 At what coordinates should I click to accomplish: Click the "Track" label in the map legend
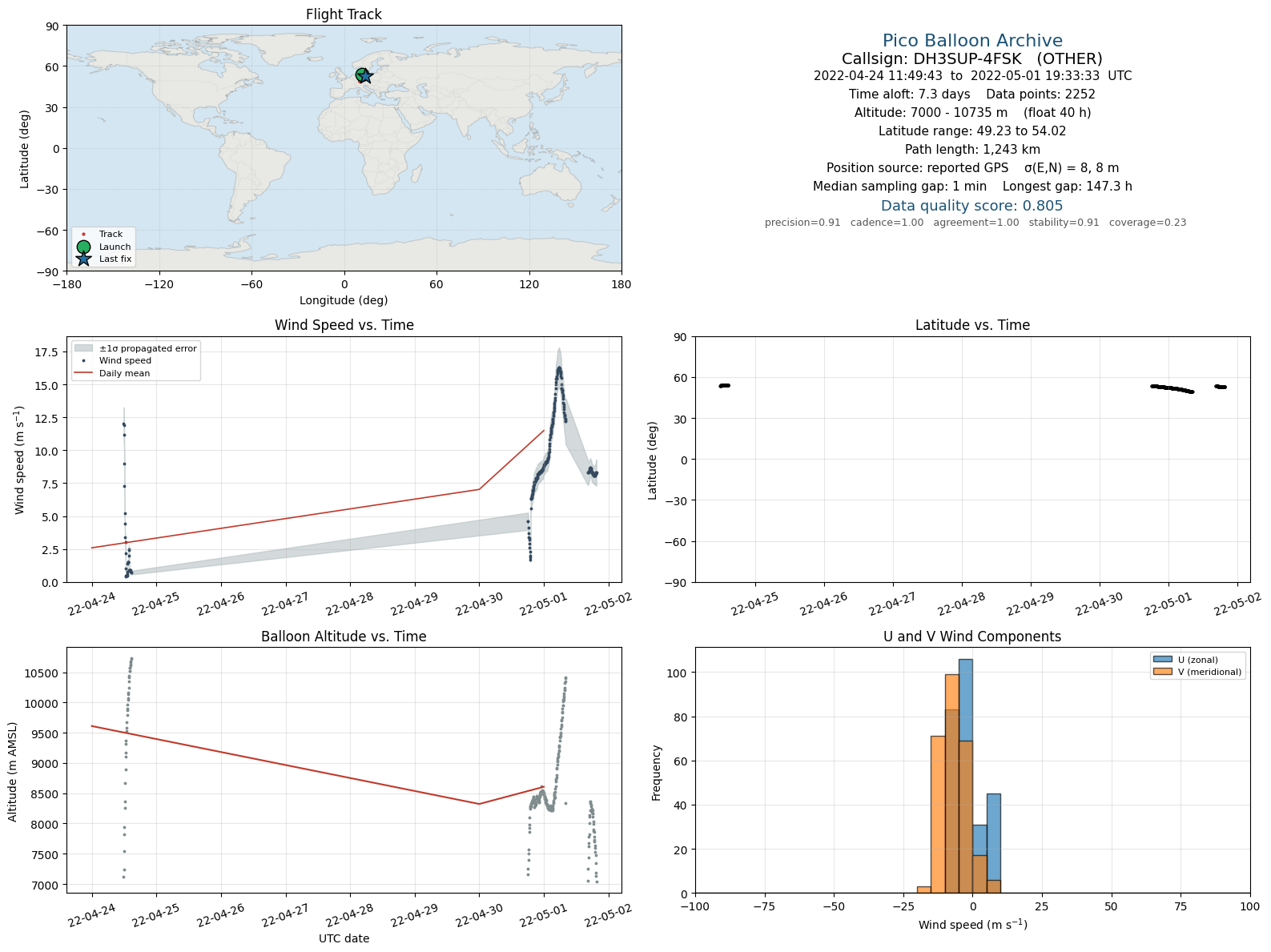click(x=111, y=235)
